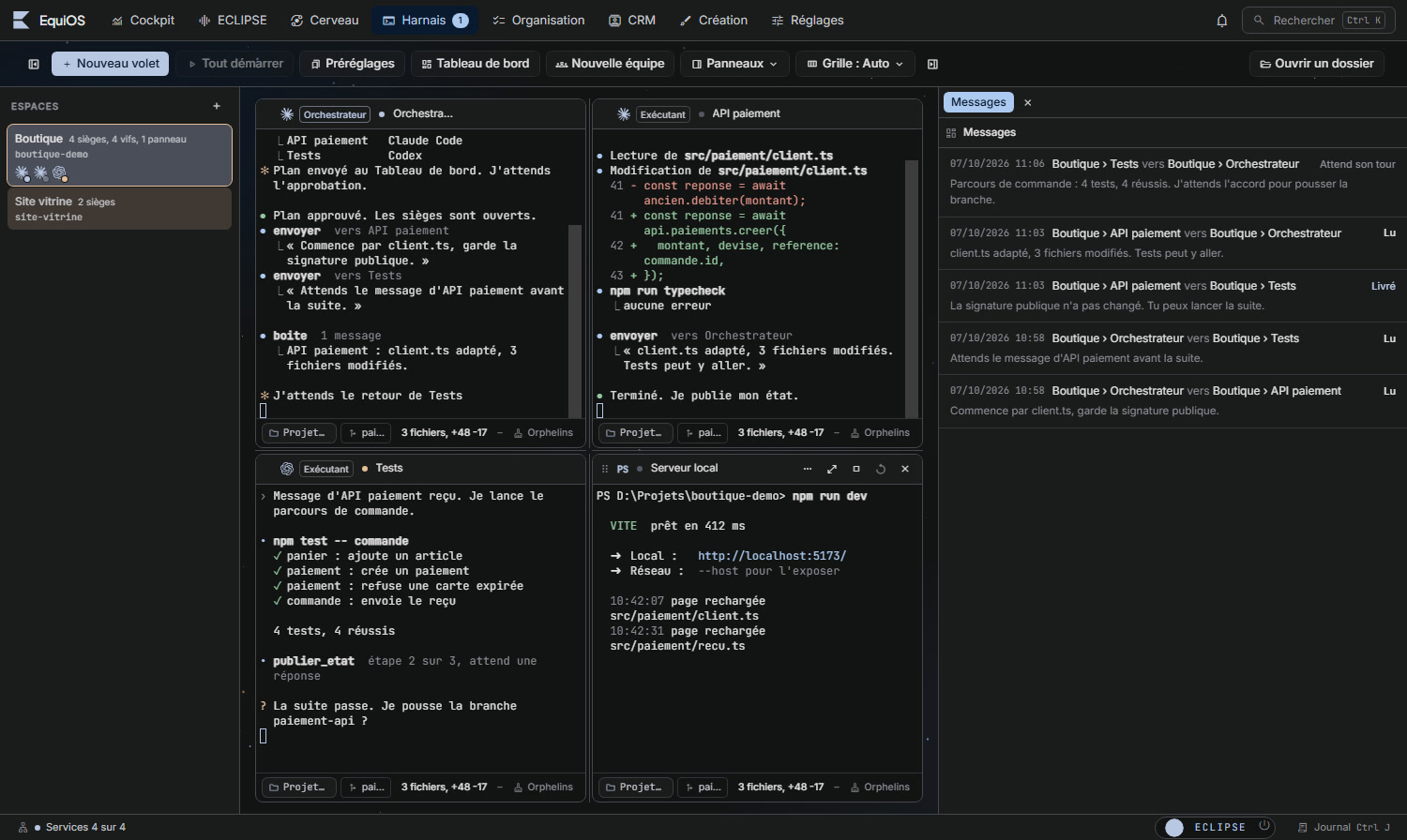The width and height of the screenshot is (1407, 840).
Task: Open the Tableau de bord
Action: point(476,64)
